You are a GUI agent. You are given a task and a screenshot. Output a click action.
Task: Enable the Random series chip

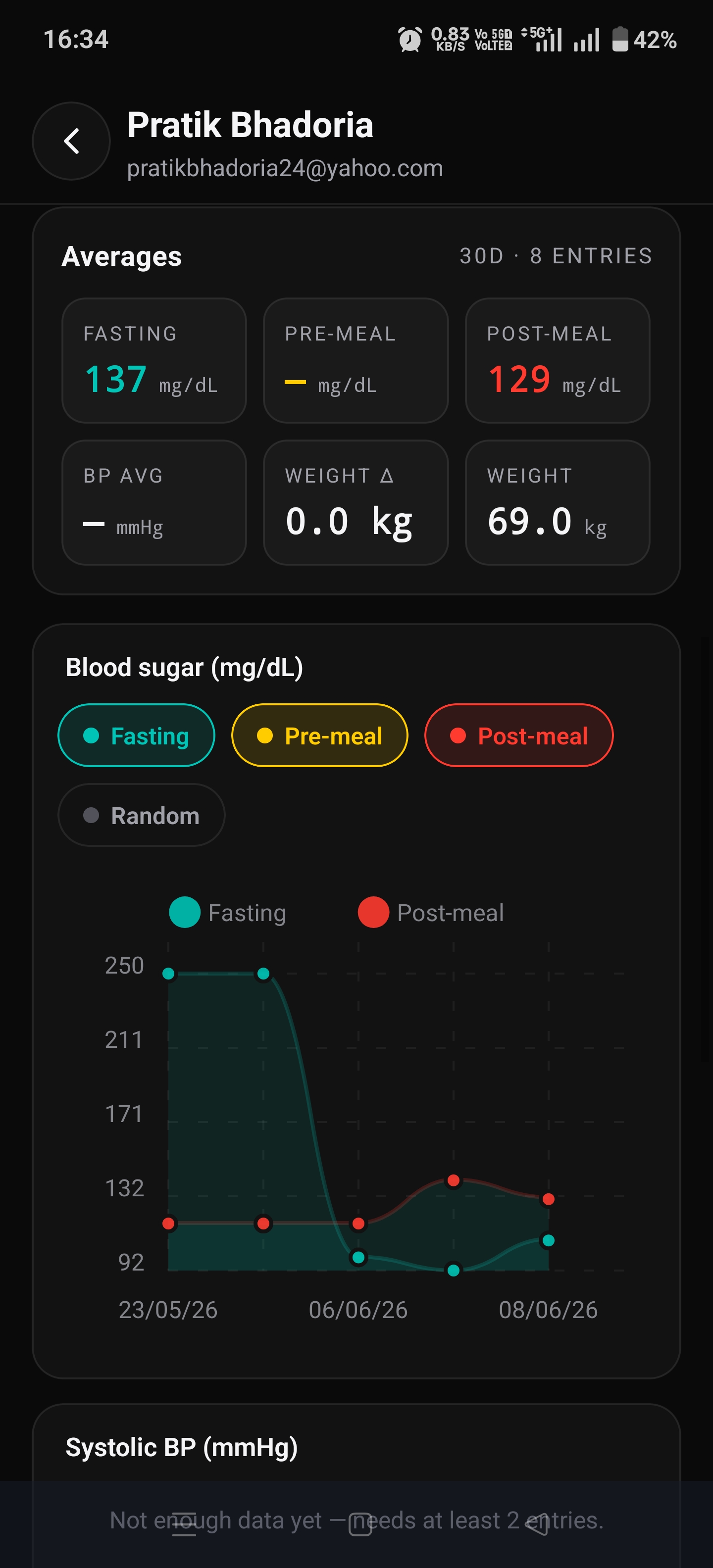tap(141, 815)
